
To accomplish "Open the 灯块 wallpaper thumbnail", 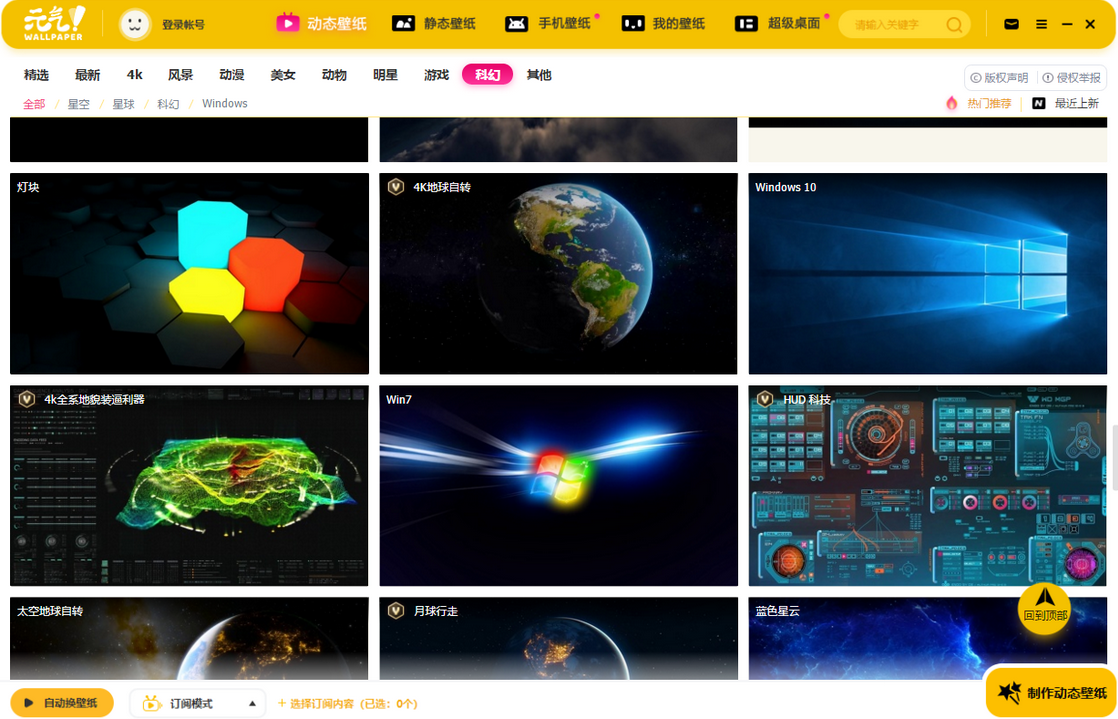I will click(189, 273).
